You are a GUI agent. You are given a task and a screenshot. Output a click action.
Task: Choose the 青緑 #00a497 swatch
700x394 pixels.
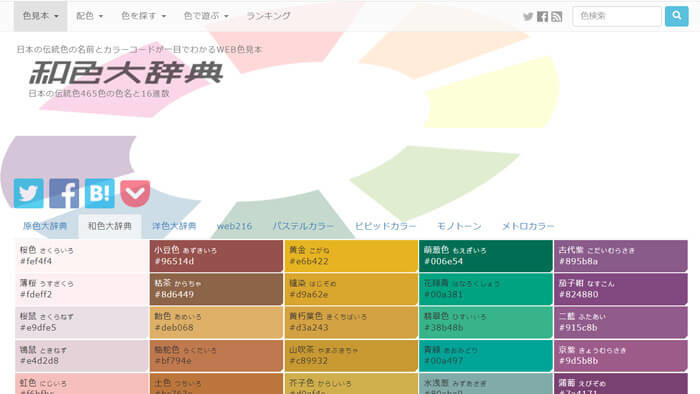[x=486, y=356]
